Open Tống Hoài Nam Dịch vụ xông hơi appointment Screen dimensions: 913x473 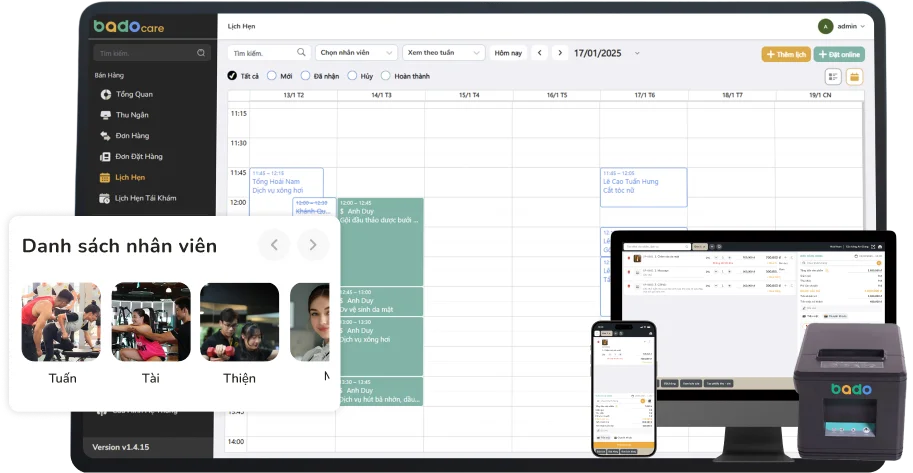pyautogui.click(x=286, y=182)
